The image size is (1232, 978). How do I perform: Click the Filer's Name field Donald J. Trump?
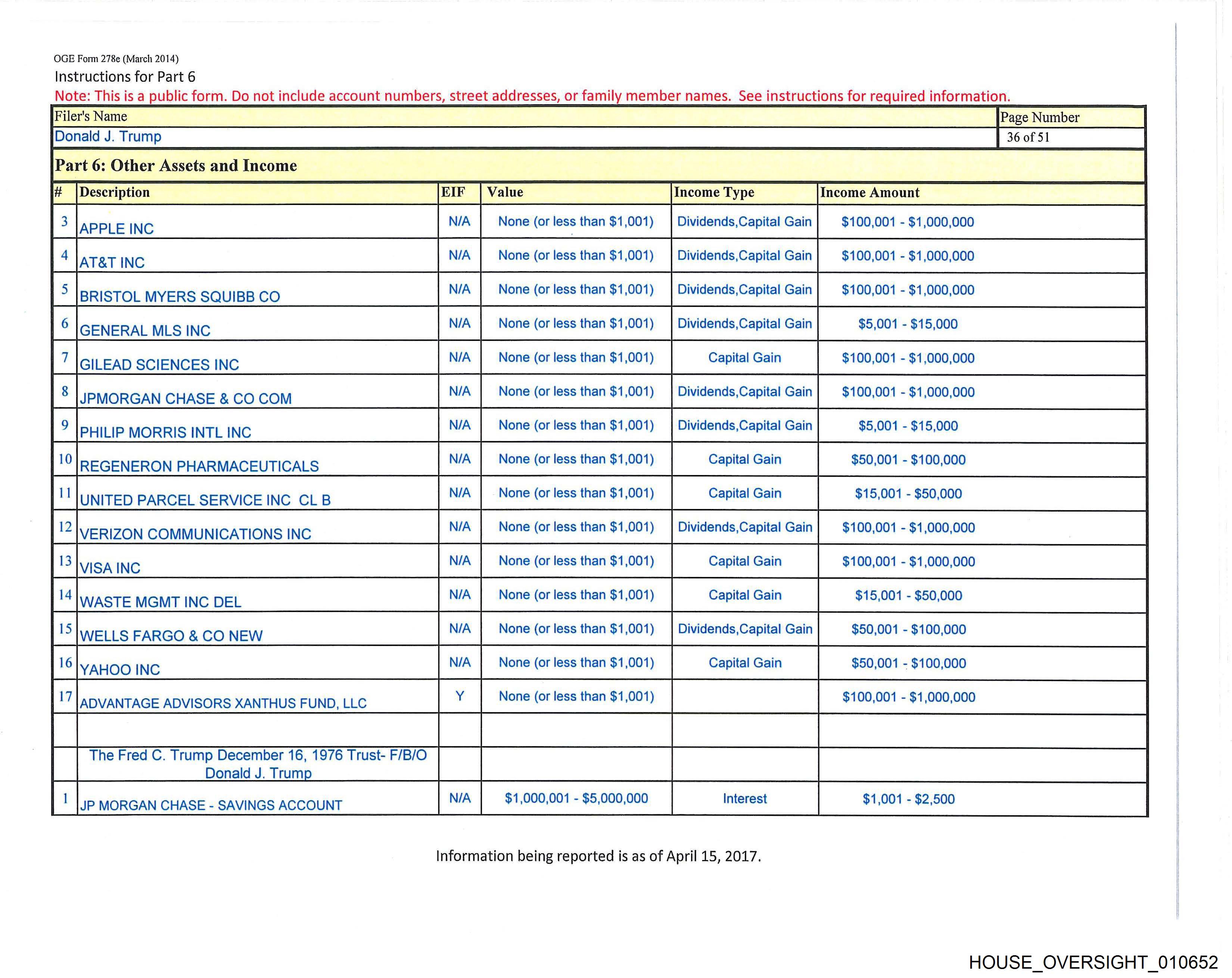click(x=108, y=137)
